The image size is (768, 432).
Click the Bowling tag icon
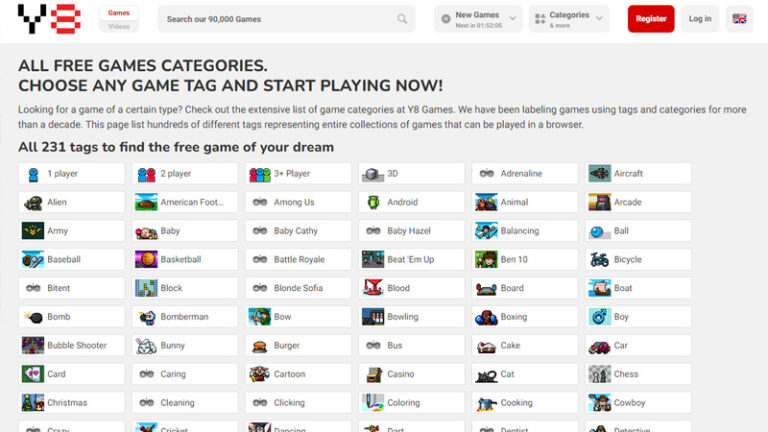point(373,317)
